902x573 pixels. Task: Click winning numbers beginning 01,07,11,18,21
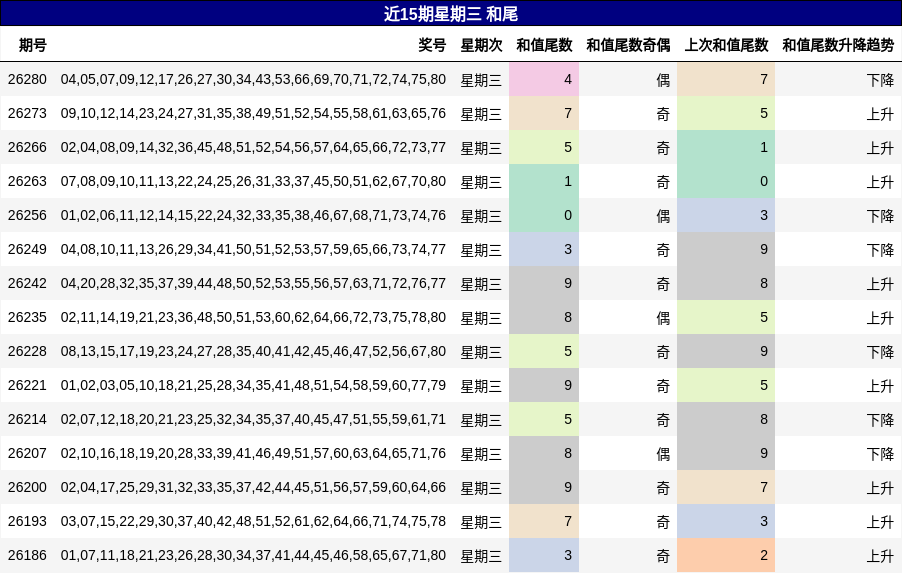(253, 555)
